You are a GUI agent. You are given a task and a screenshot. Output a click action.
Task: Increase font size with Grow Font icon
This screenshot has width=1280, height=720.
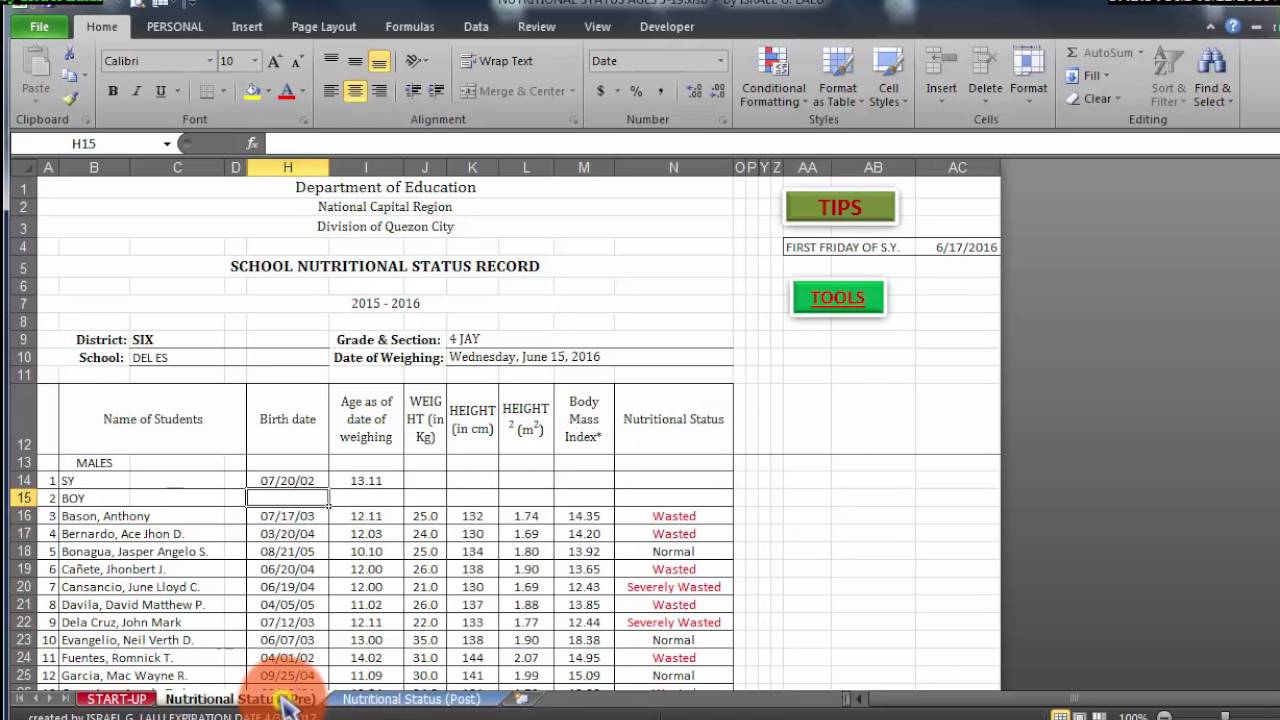coord(274,61)
